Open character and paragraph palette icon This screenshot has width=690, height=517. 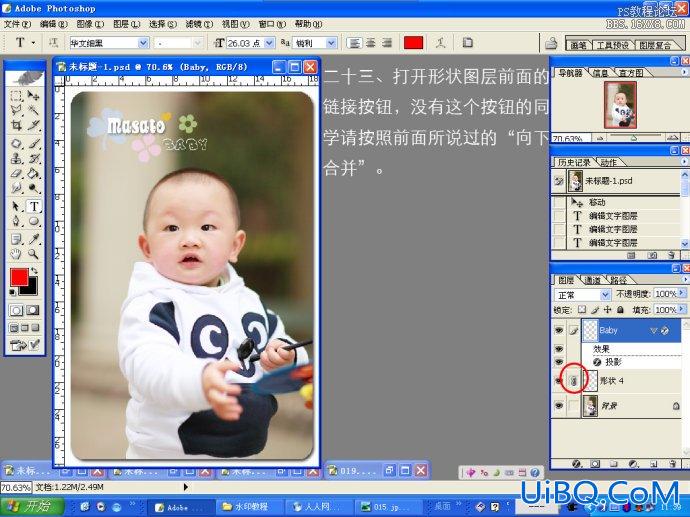click(467, 43)
